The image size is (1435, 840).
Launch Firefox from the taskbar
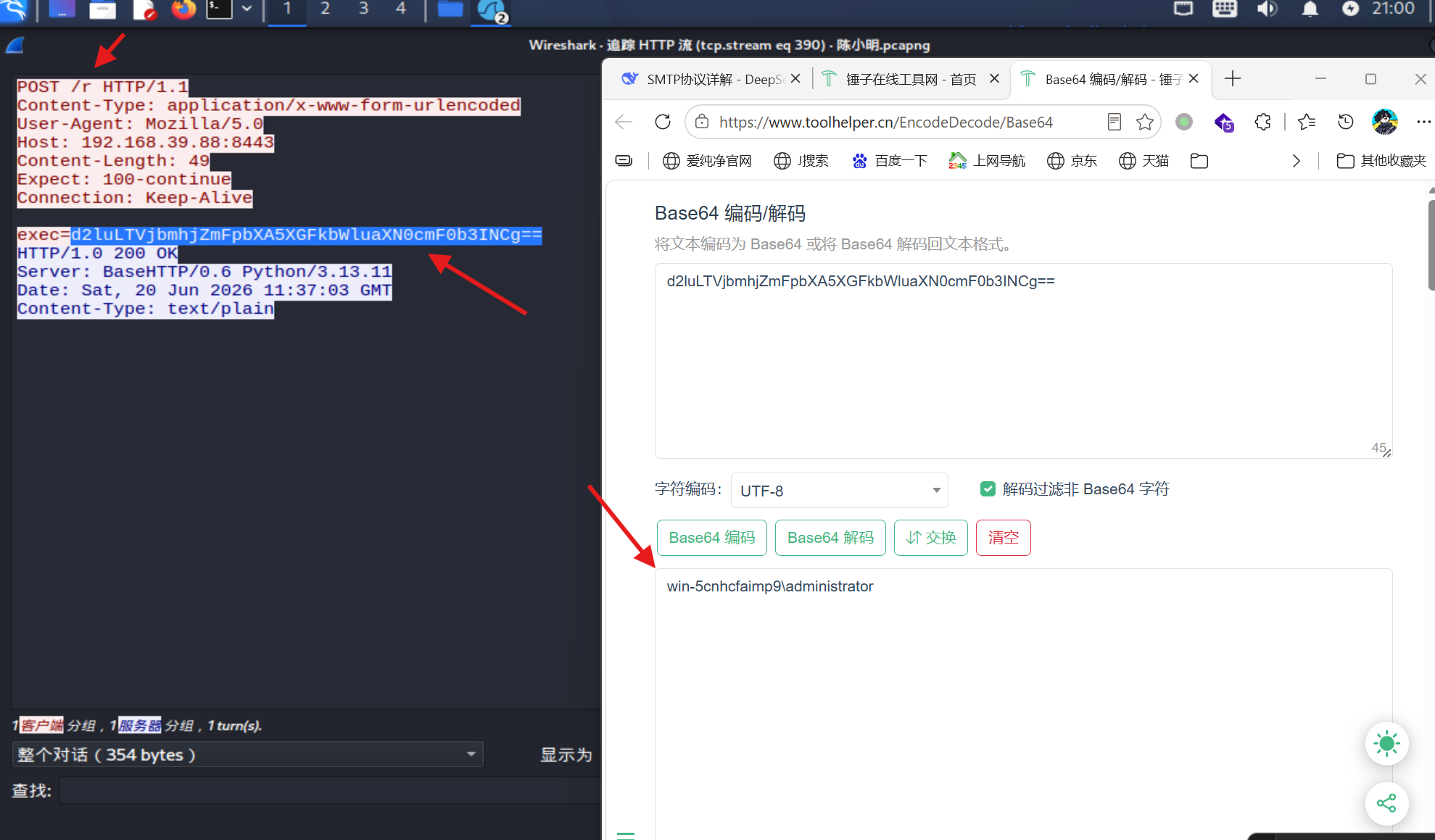pyautogui.click(x=183, y=9)
